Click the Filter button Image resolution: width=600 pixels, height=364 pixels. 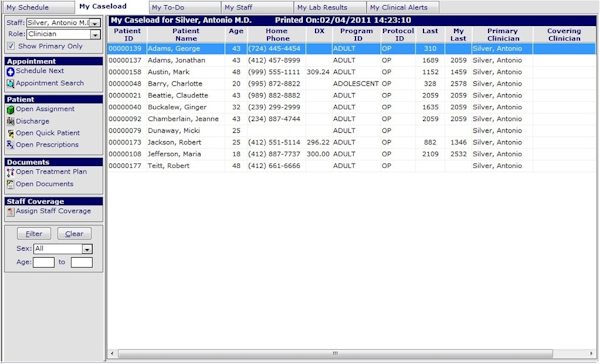(x=34, y=234)
